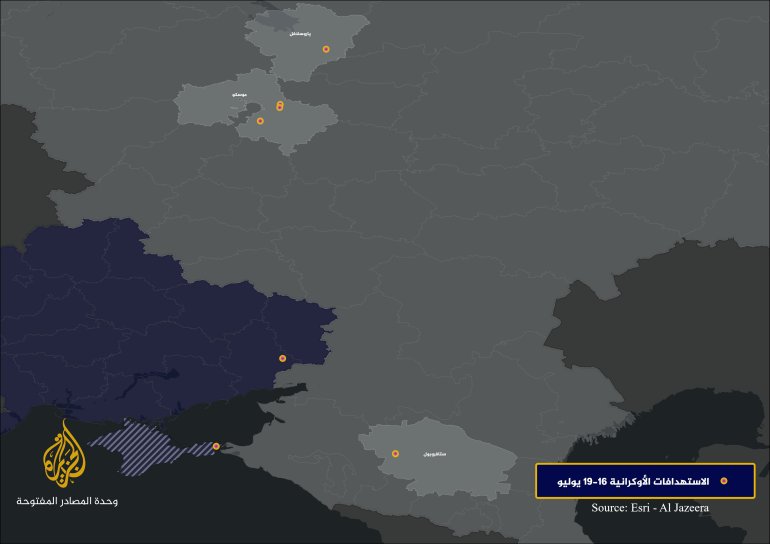Screen dimensions: 770x544
Task: Click the golden Al Jazeera logo
Action: 64,454
